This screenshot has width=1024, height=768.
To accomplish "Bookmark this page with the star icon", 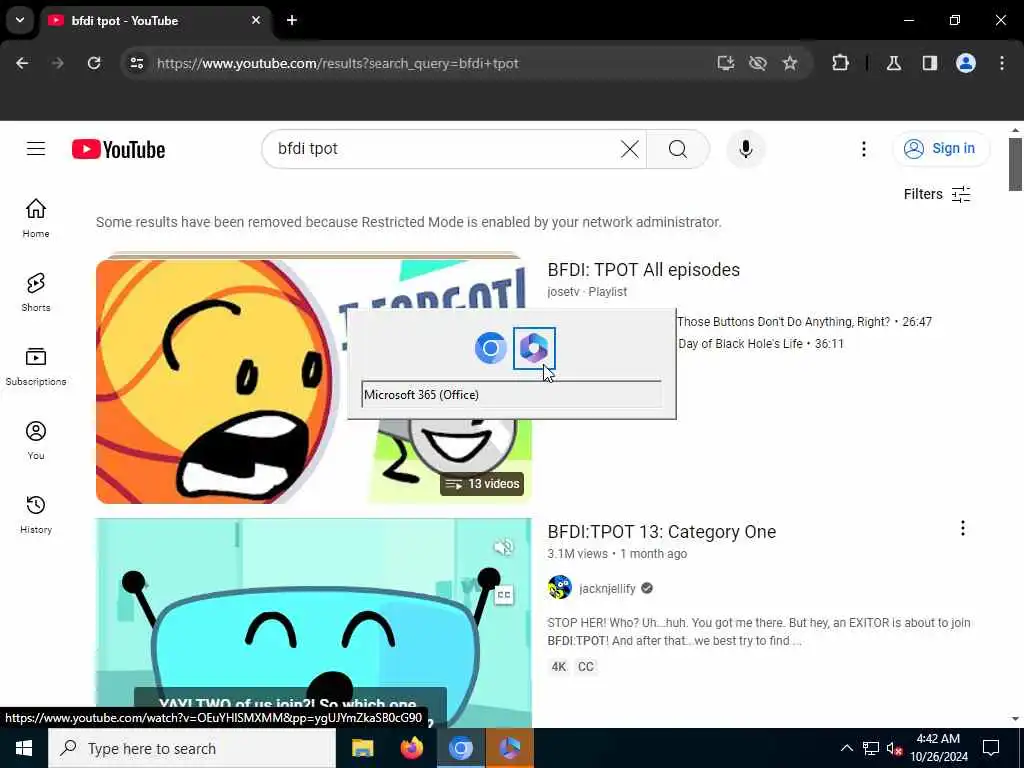I will [x=790, y=63].
